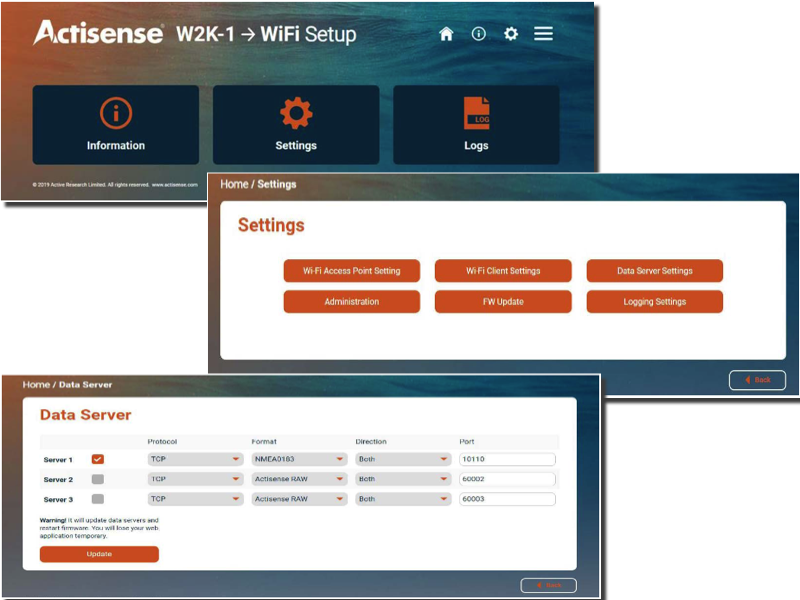Open Server 1 Format dropdown showing NMEA0183
This screenshot has height=600, width=800.
pos(299,459)
